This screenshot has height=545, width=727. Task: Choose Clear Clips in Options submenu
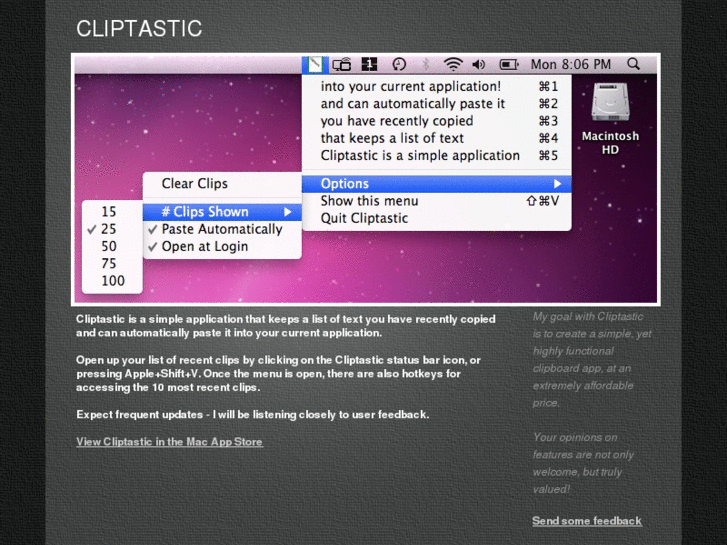222,184
